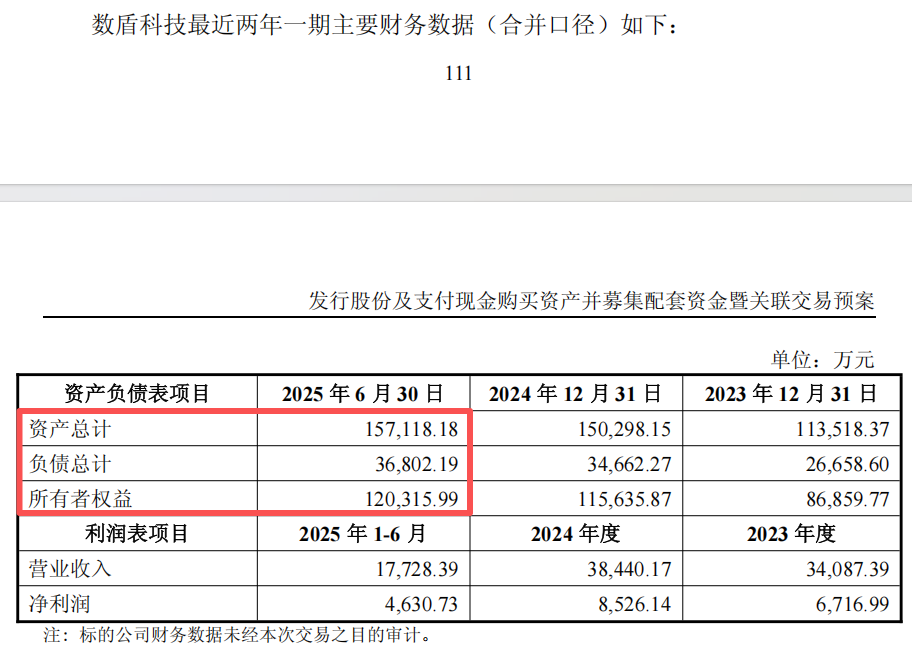The width and height of the screenshot is (912, 647).
Task: Click the value 115,635.87
Action: [624, 499]
